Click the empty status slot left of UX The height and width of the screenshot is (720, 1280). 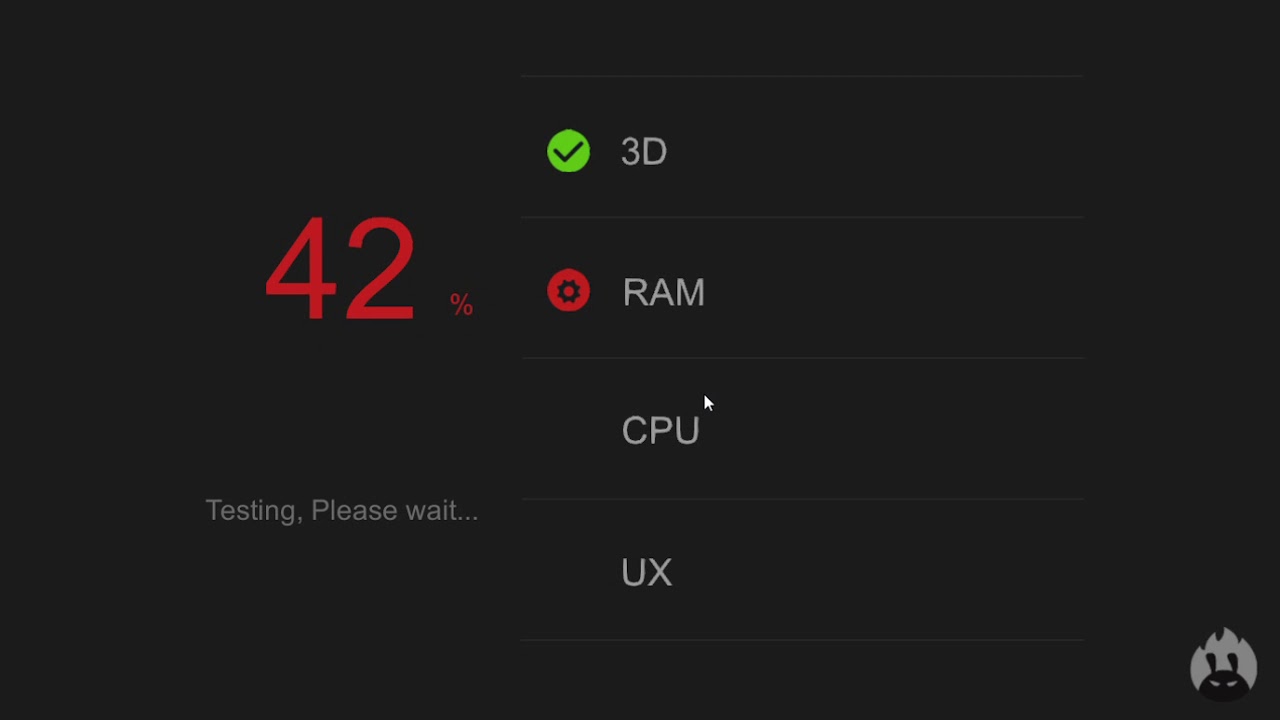pos(568,572)
